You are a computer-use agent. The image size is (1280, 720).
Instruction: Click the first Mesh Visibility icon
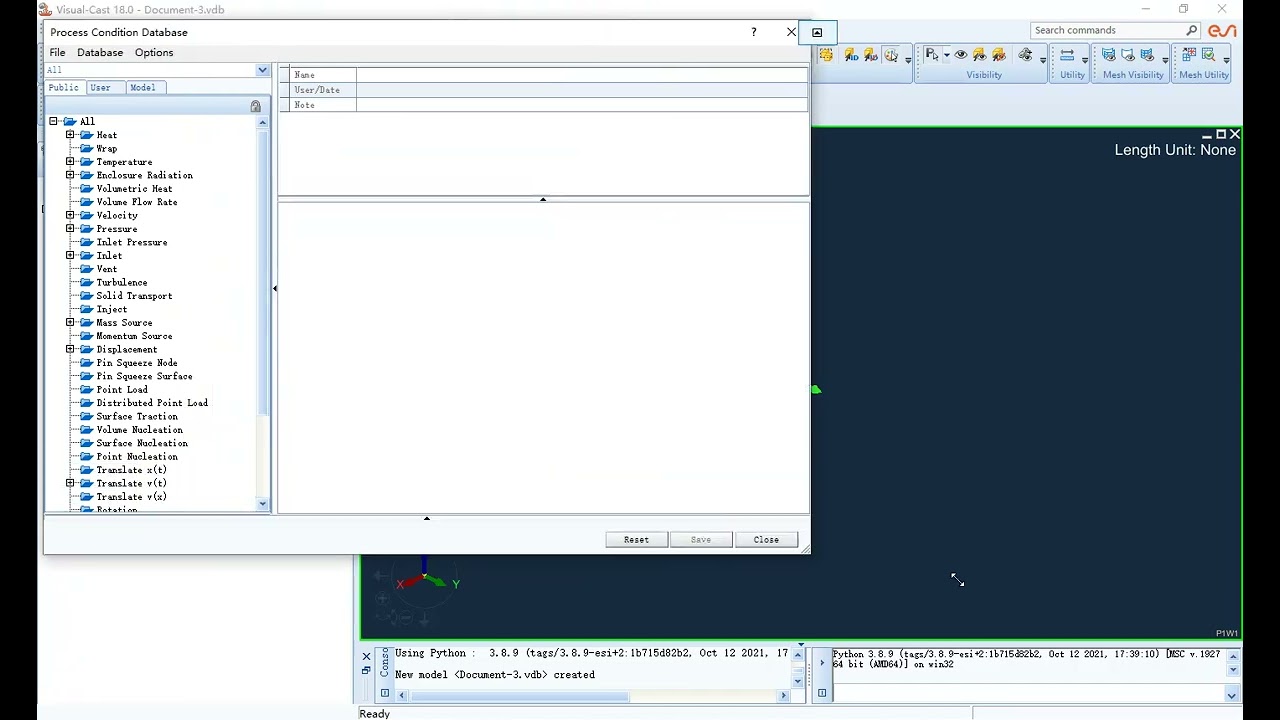pyautogui.click(x=1109, y=55)
